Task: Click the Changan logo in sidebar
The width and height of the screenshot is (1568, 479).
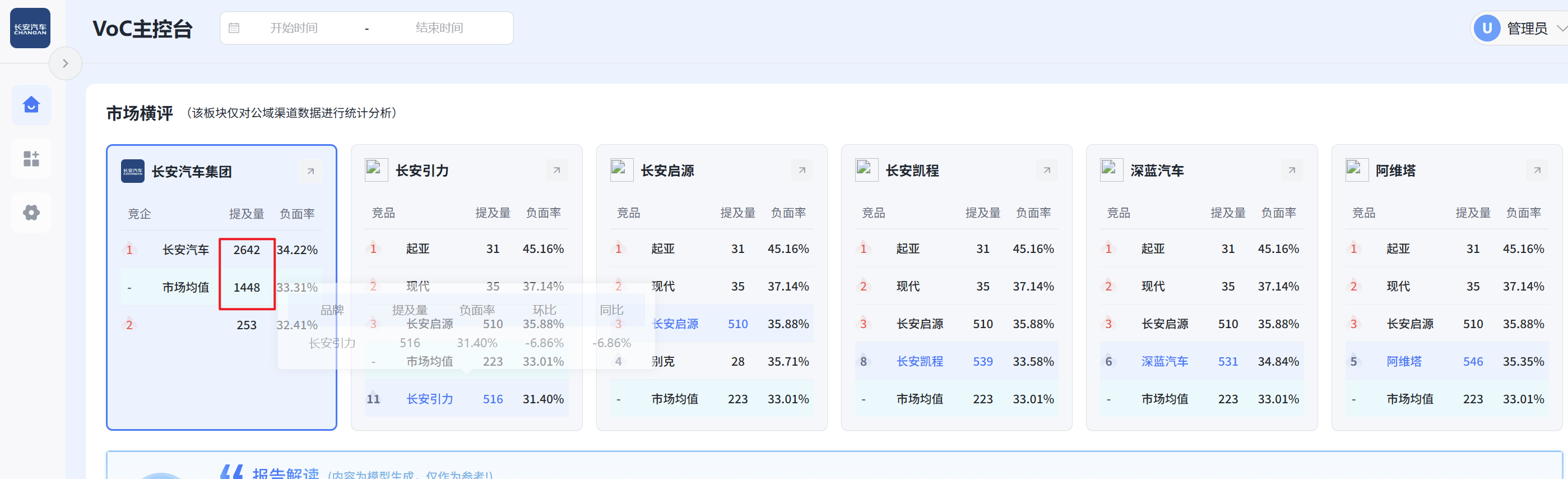Action: point(30,28)
